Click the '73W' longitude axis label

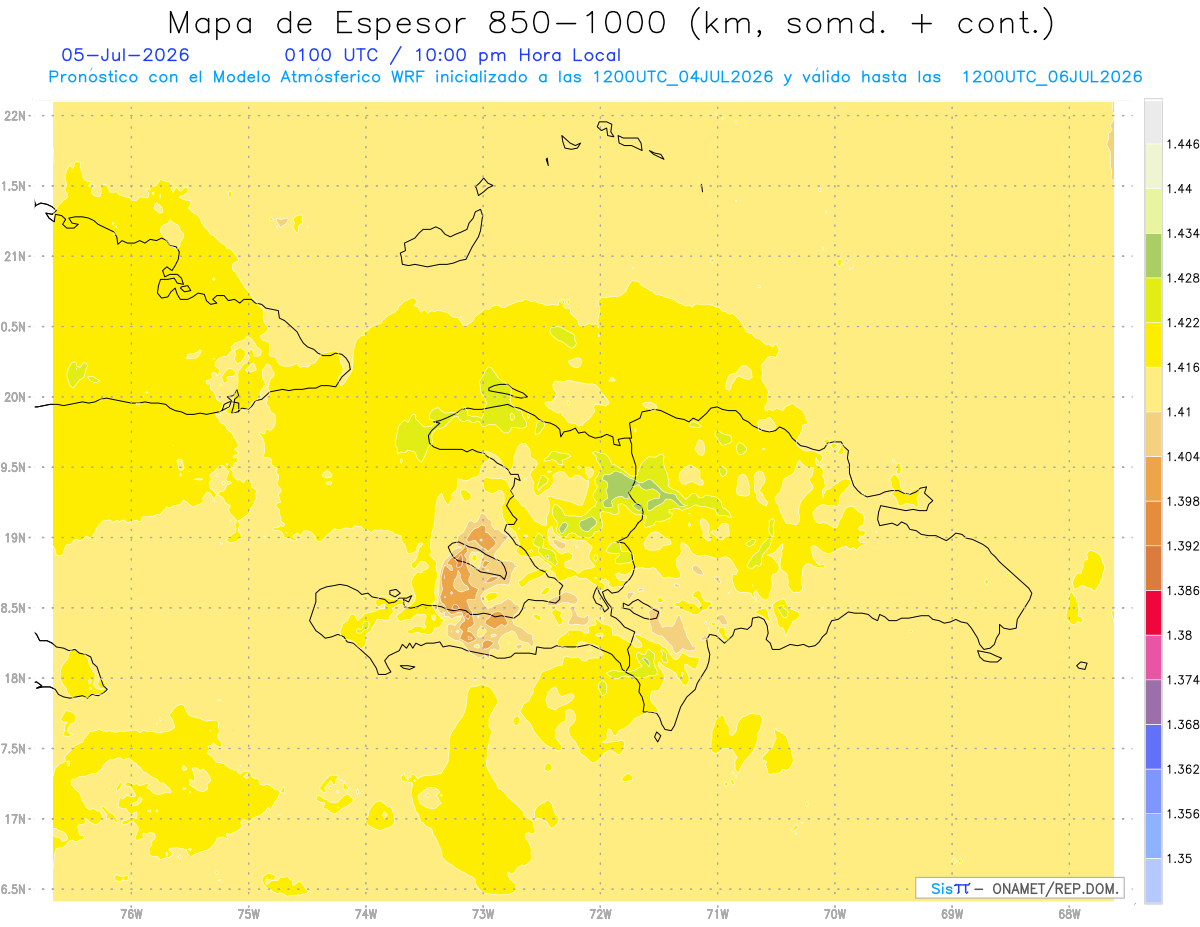(483, 914)
